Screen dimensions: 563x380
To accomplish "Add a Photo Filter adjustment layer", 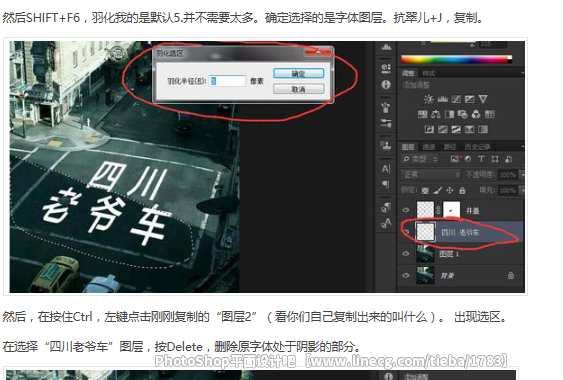I will click(462, 114).
